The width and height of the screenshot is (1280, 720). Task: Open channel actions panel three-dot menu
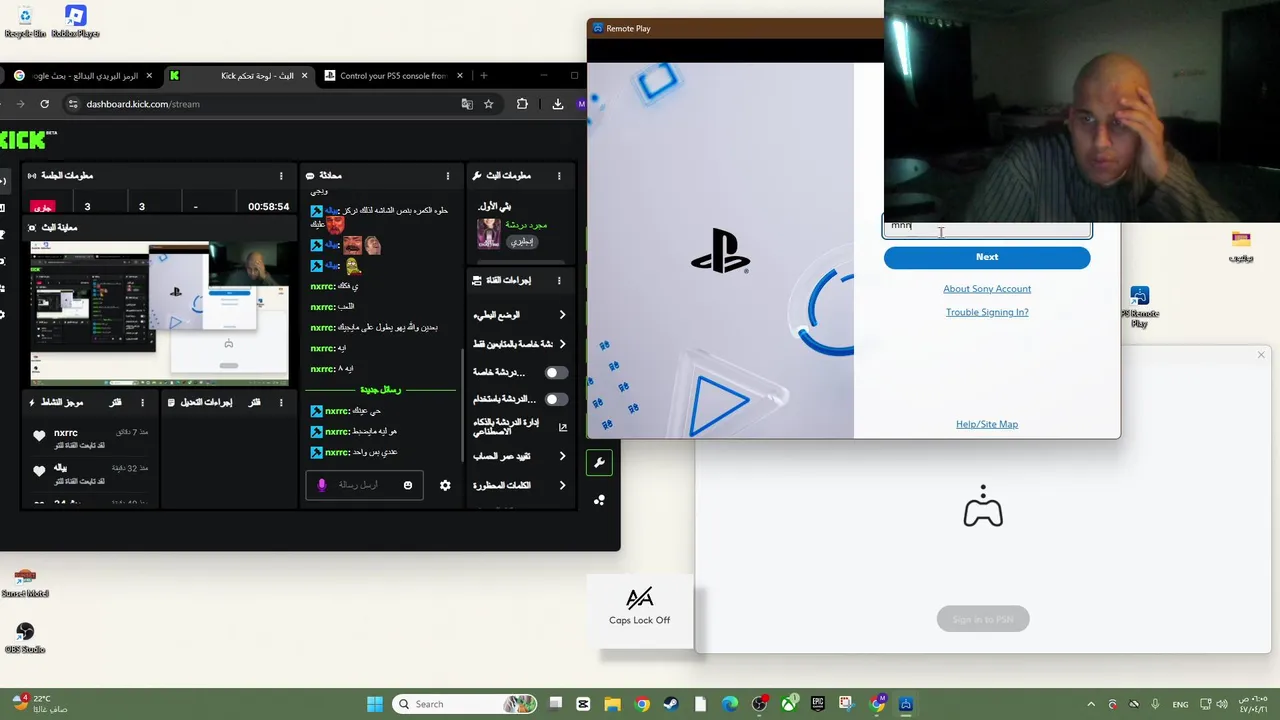[559, 280]
